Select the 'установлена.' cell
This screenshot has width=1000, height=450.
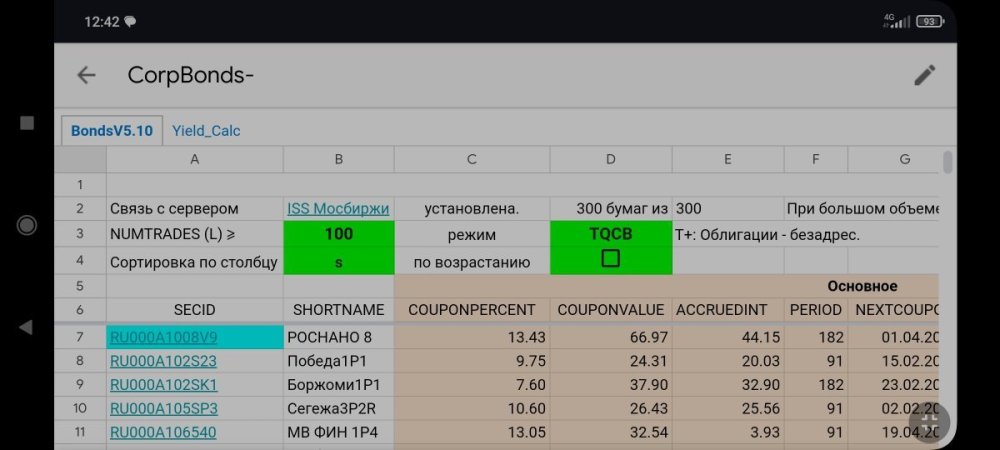point(472,209)
